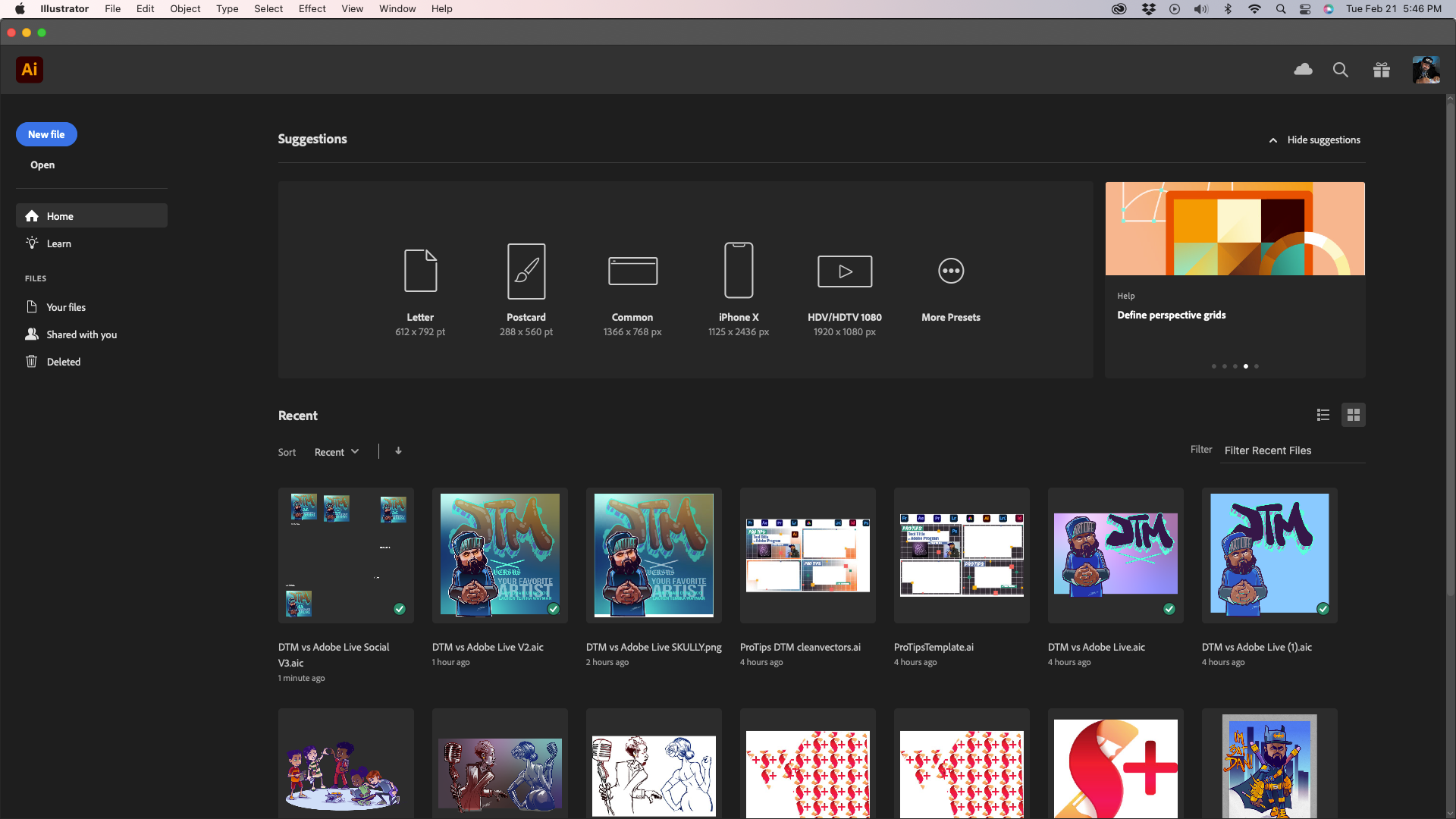This screenshot has width=1456, height=819.
Task: Switch Recent files to grid view
Action: coord(1354,415)
